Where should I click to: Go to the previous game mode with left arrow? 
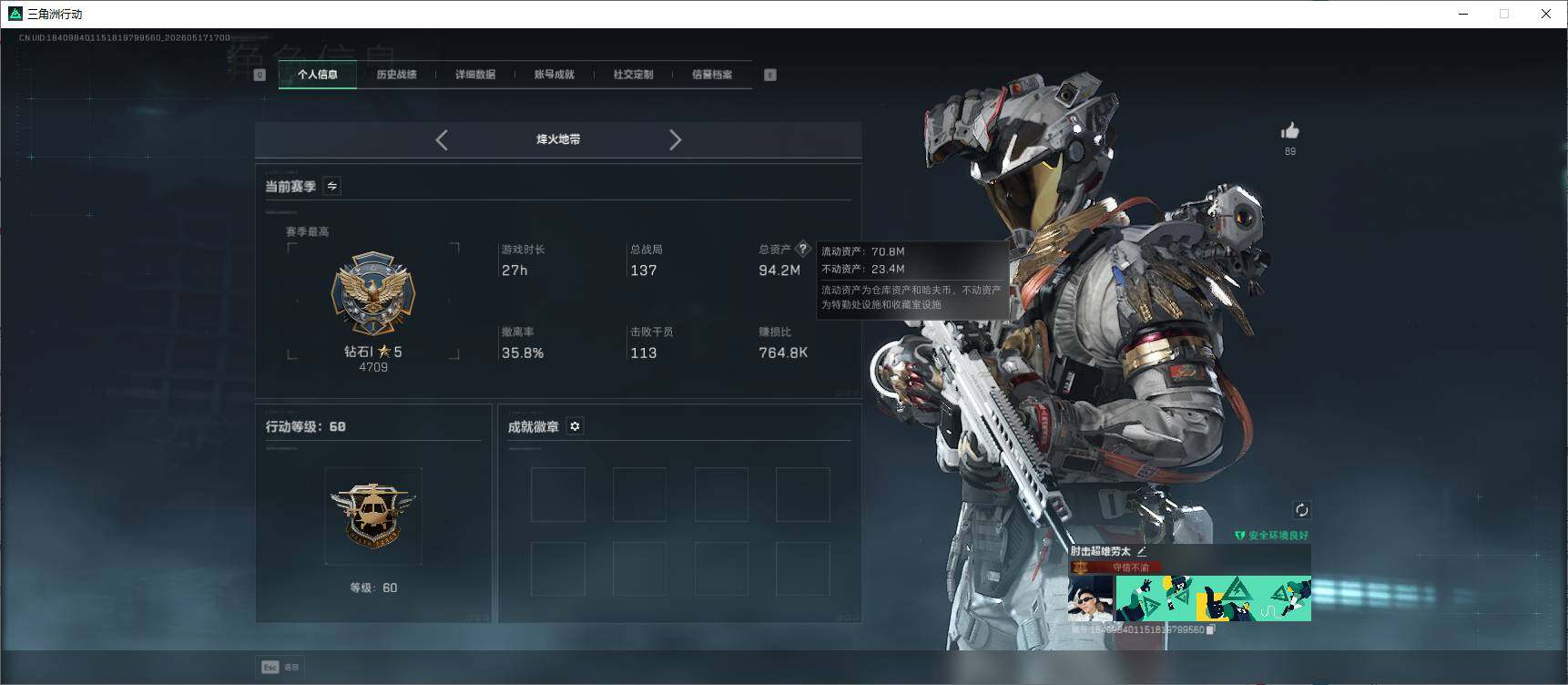(442, 139)
